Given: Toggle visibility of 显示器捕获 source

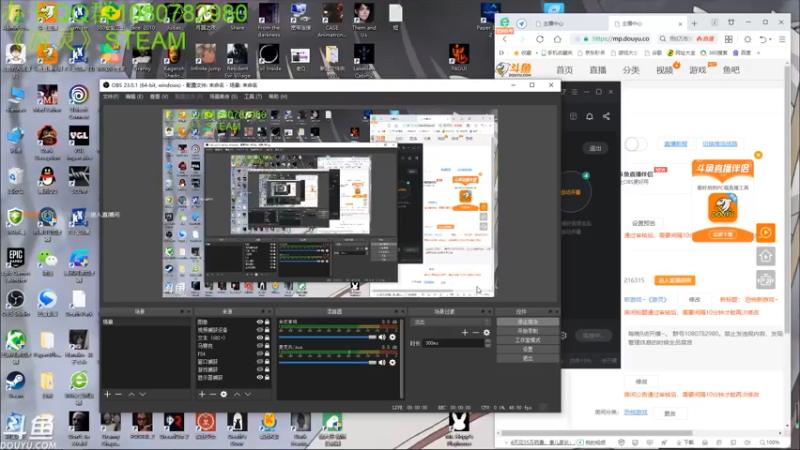Looking at the screenshot, I should tap(260, 378).
